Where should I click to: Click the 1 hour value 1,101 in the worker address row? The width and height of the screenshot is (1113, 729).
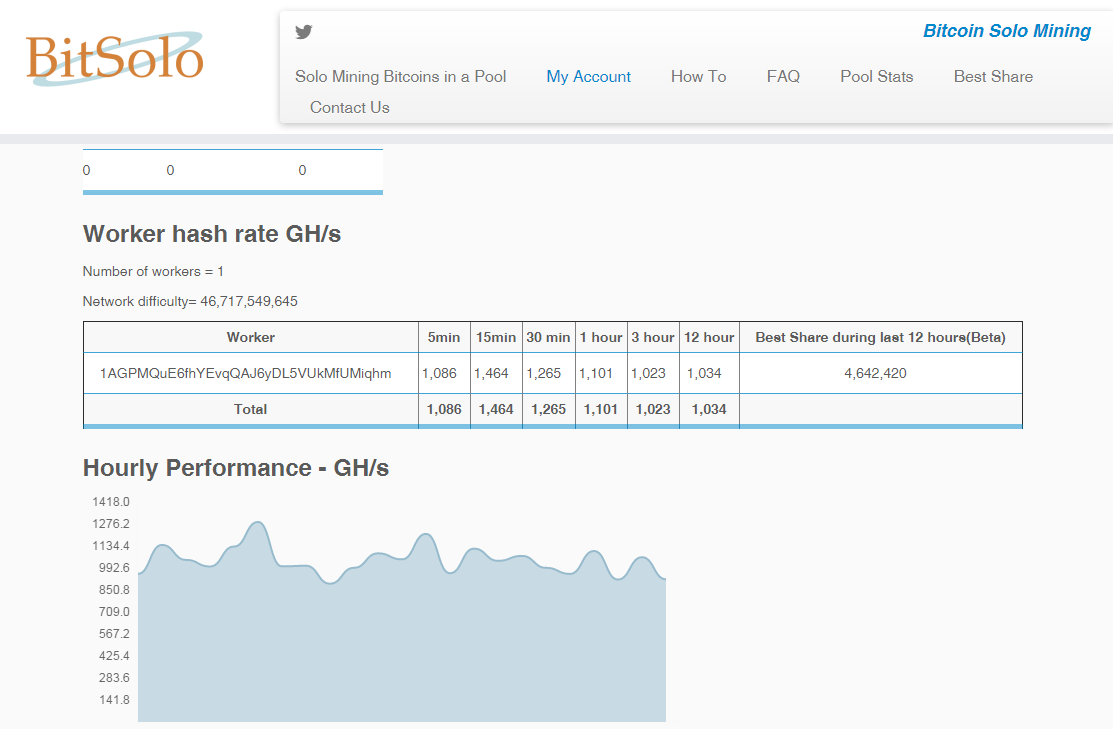tap(596, 373)
